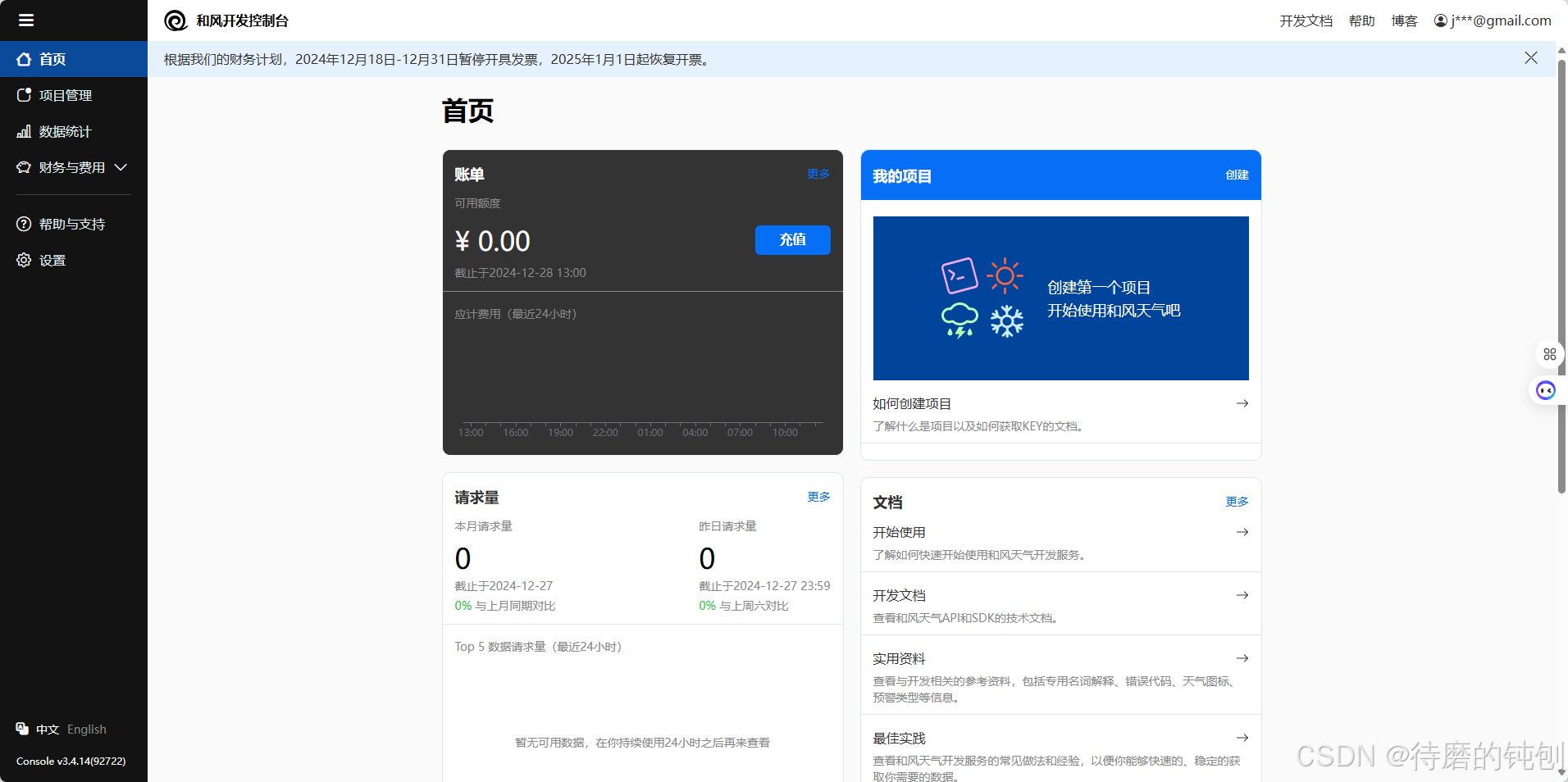The height and width of the screenshot is (782, 1568).
Task: Switch language to English
Action: 87,730
